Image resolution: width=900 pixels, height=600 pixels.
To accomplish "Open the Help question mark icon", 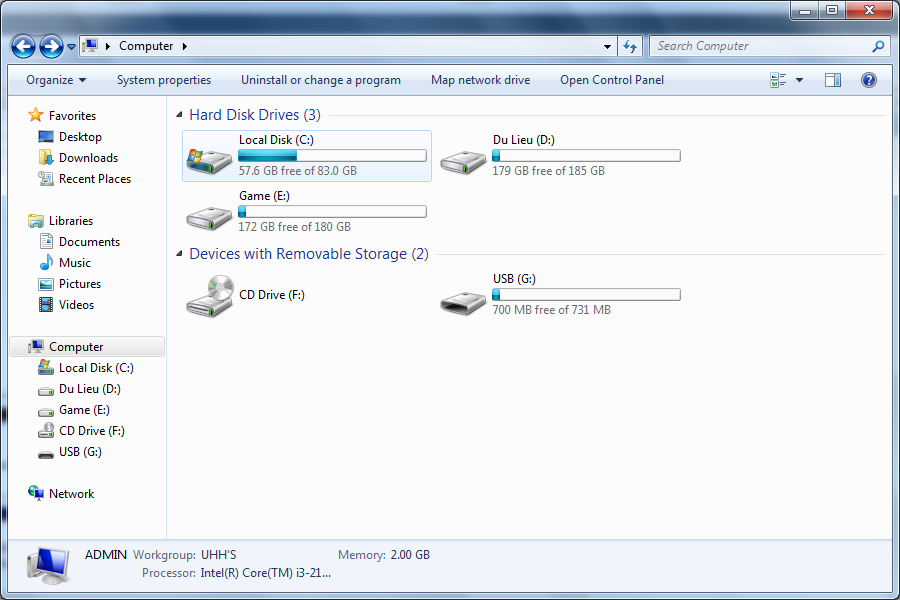I will click(868, 80).
